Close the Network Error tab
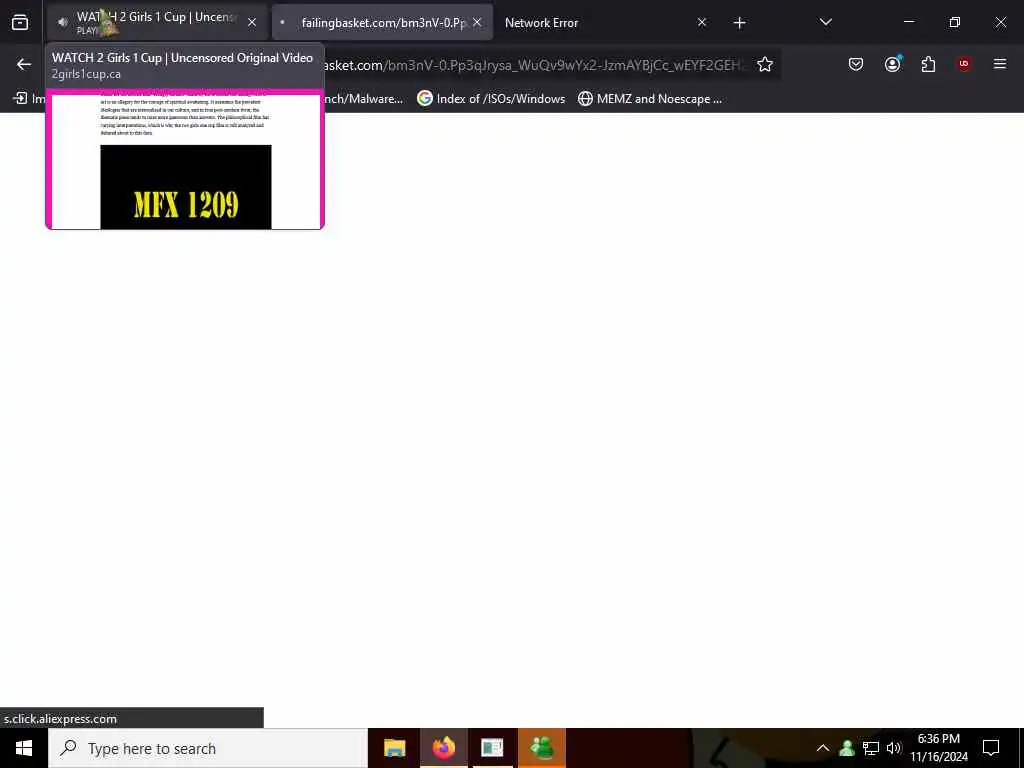The width and height of the screenshot is (1024, 768). pyautogui.click(x=702, y=22)
